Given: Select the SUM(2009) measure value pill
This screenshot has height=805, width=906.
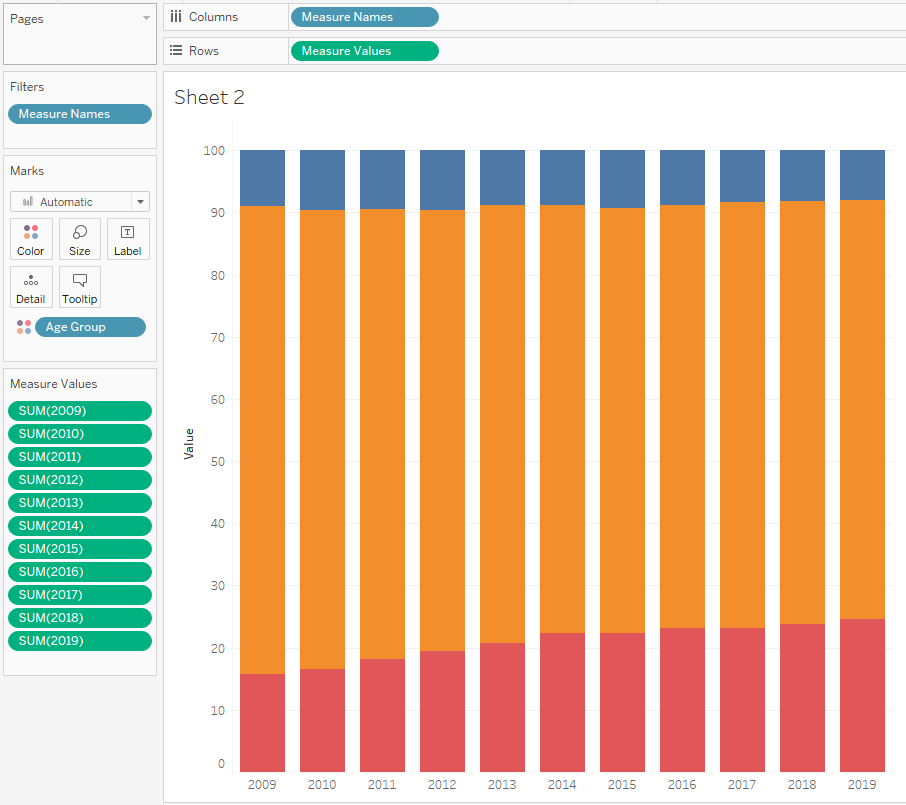Looking at the screenshot, I should (80, 411).
